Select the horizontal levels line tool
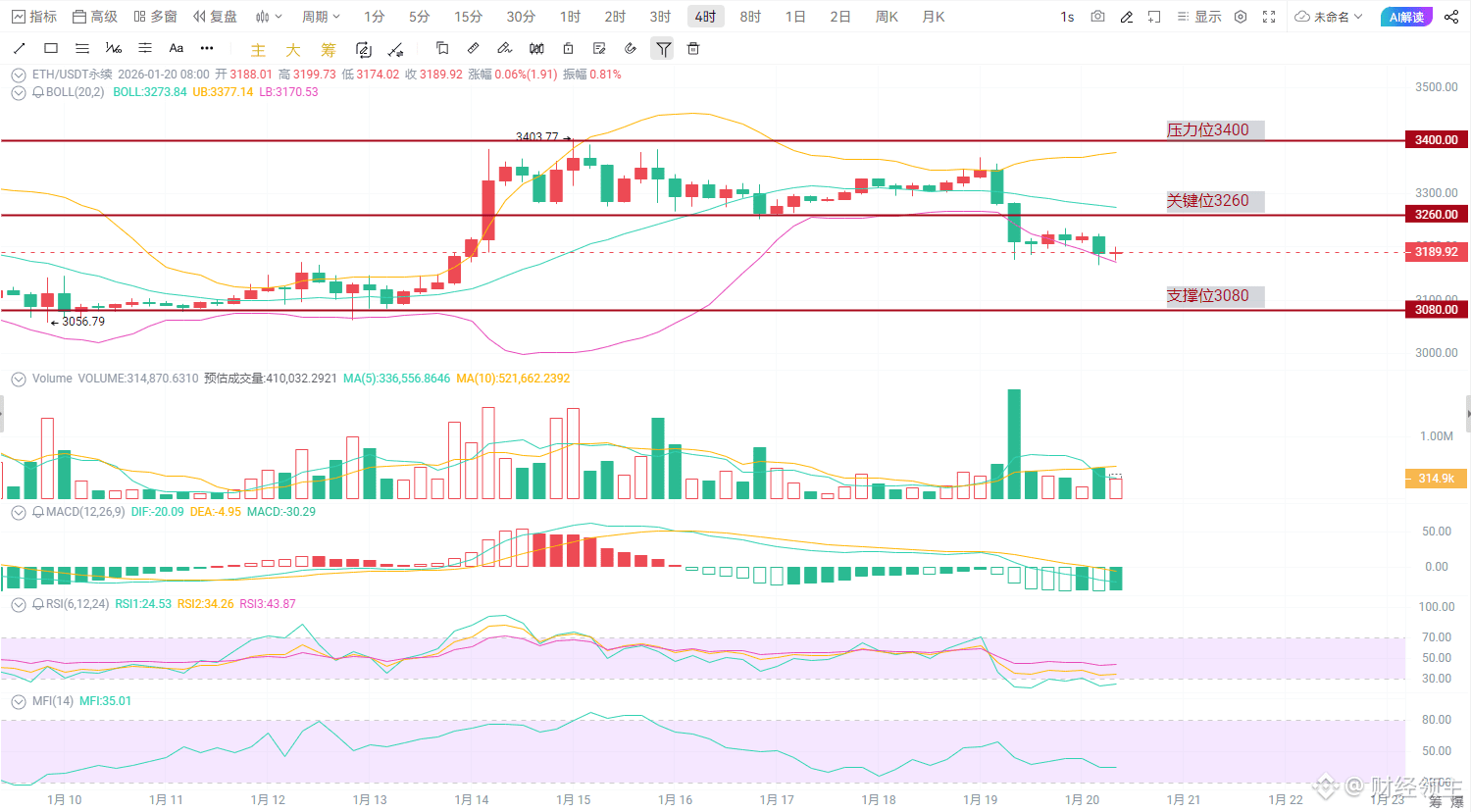1471x812 pixels. pyautogui.click(x=145, y=48)
